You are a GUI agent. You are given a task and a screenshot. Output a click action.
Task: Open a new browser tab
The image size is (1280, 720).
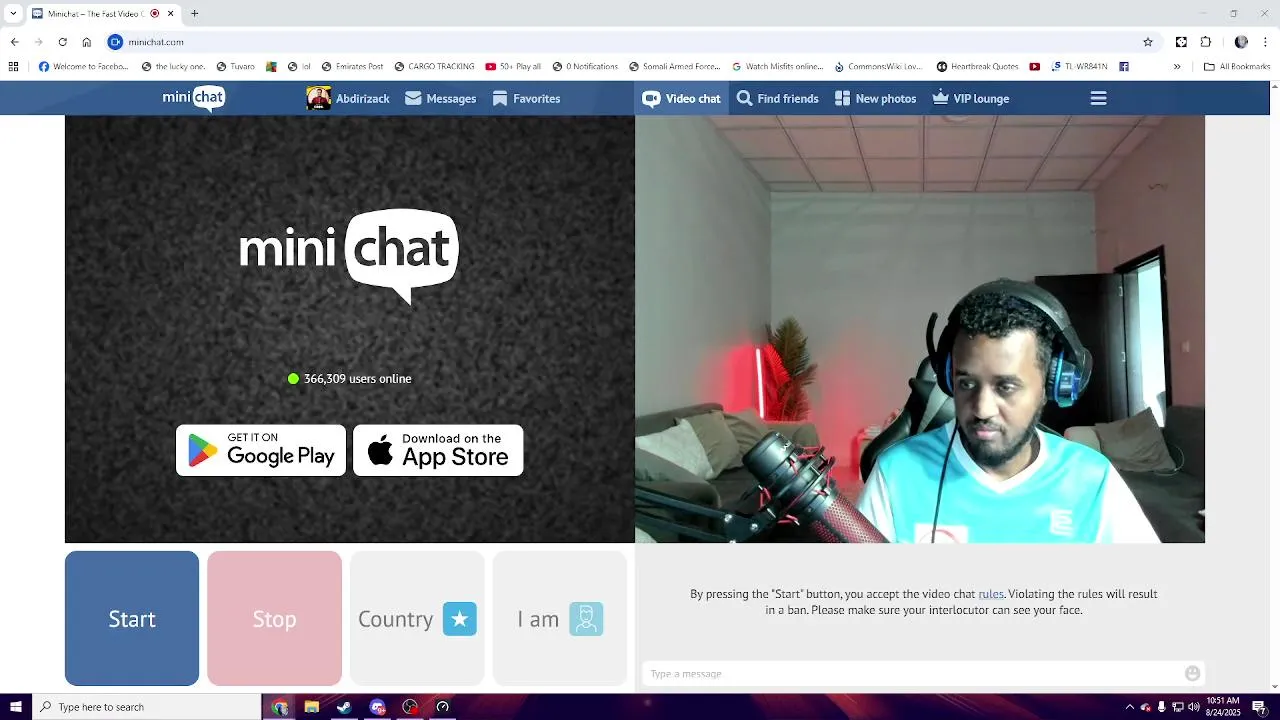pos(195,14)
